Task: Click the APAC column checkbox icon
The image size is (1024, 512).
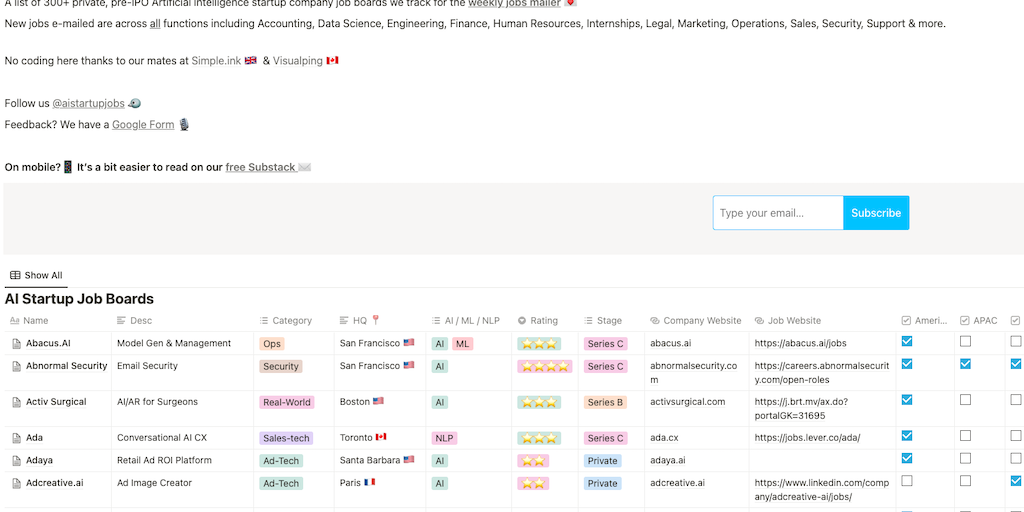Action: [x=965, y=321]
